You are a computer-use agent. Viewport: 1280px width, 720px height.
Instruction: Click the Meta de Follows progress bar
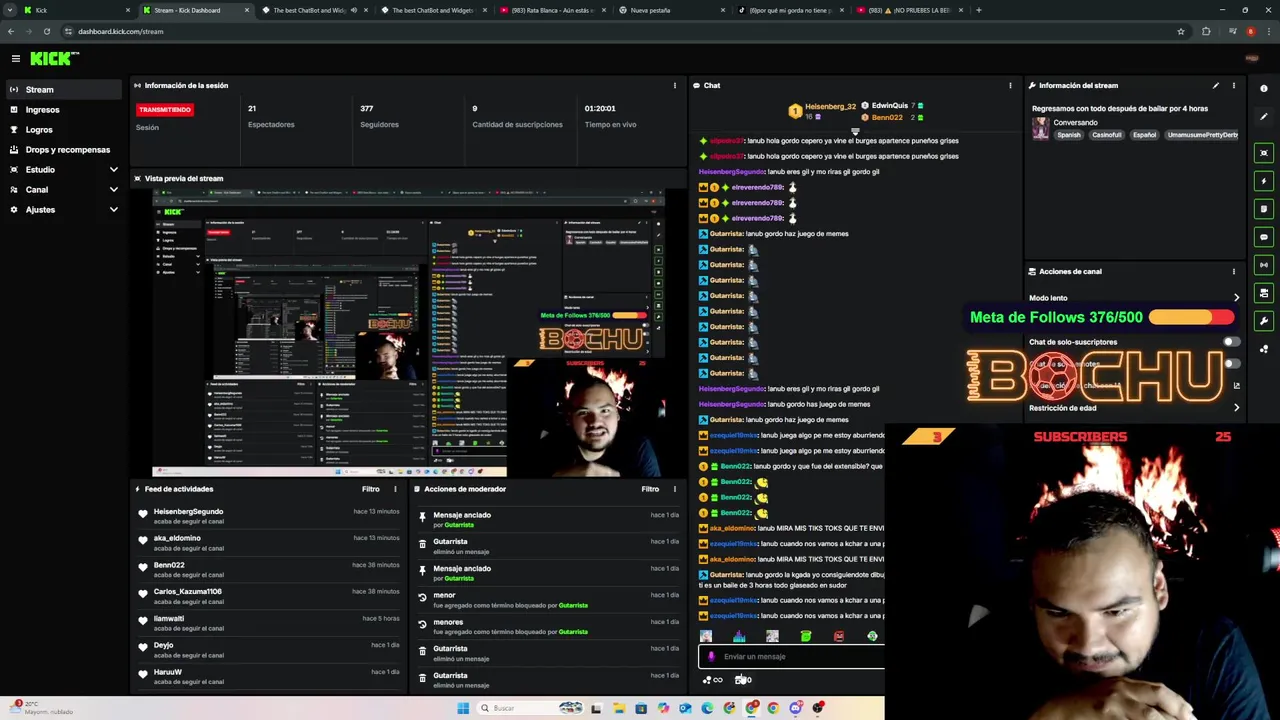1191,317
